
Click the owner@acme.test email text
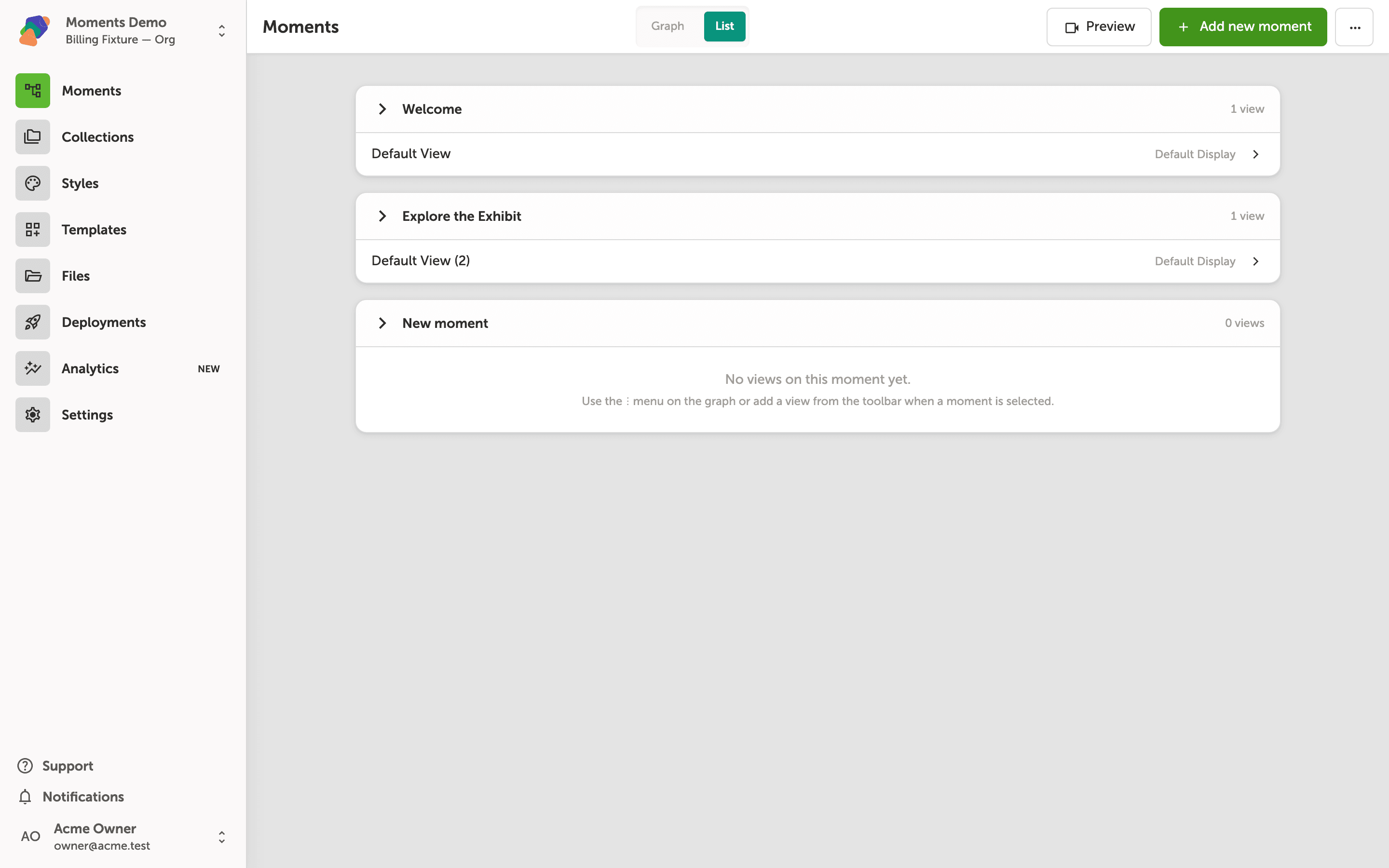(x=102, y=846)
